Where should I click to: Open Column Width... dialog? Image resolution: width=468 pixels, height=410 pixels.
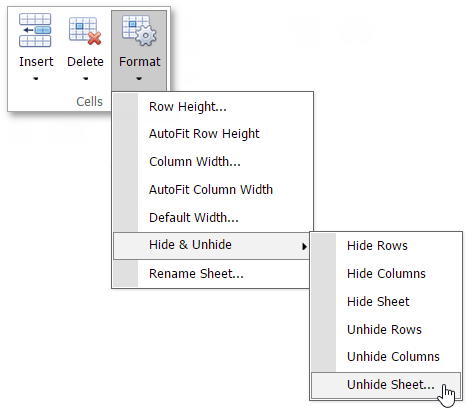point(213,162)
